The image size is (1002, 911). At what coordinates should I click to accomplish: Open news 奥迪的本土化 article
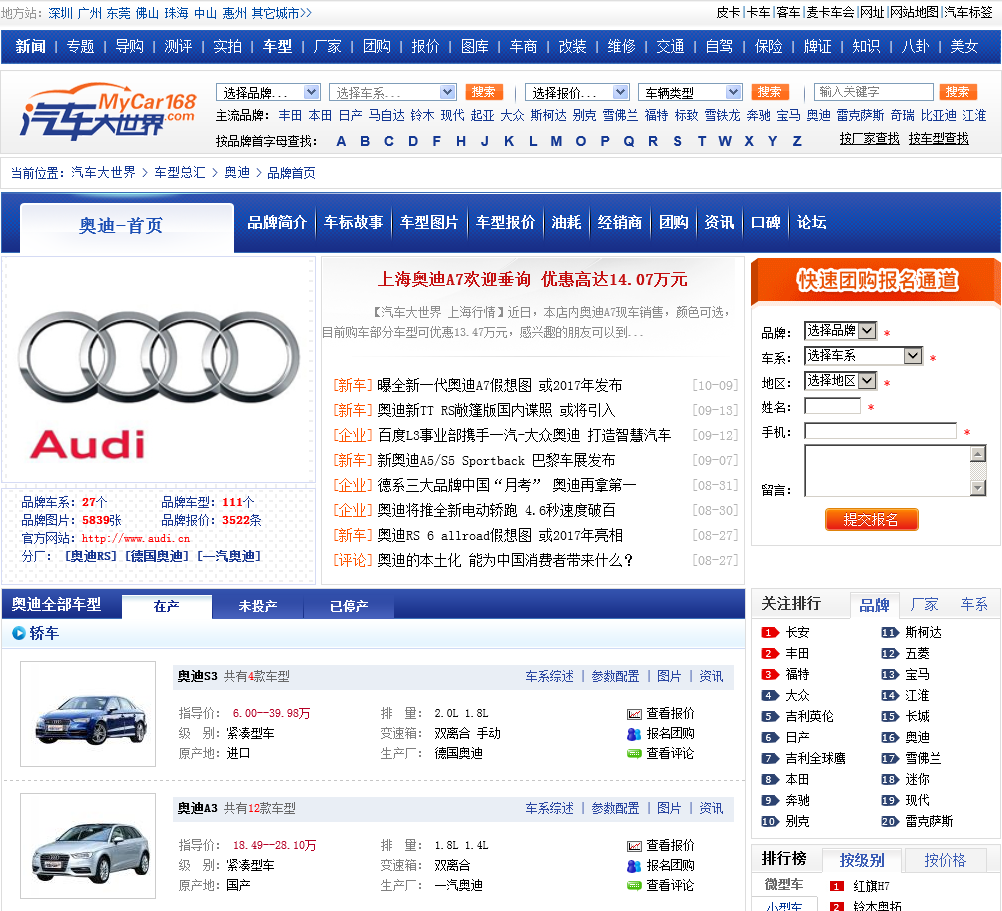tap(505, 560)
